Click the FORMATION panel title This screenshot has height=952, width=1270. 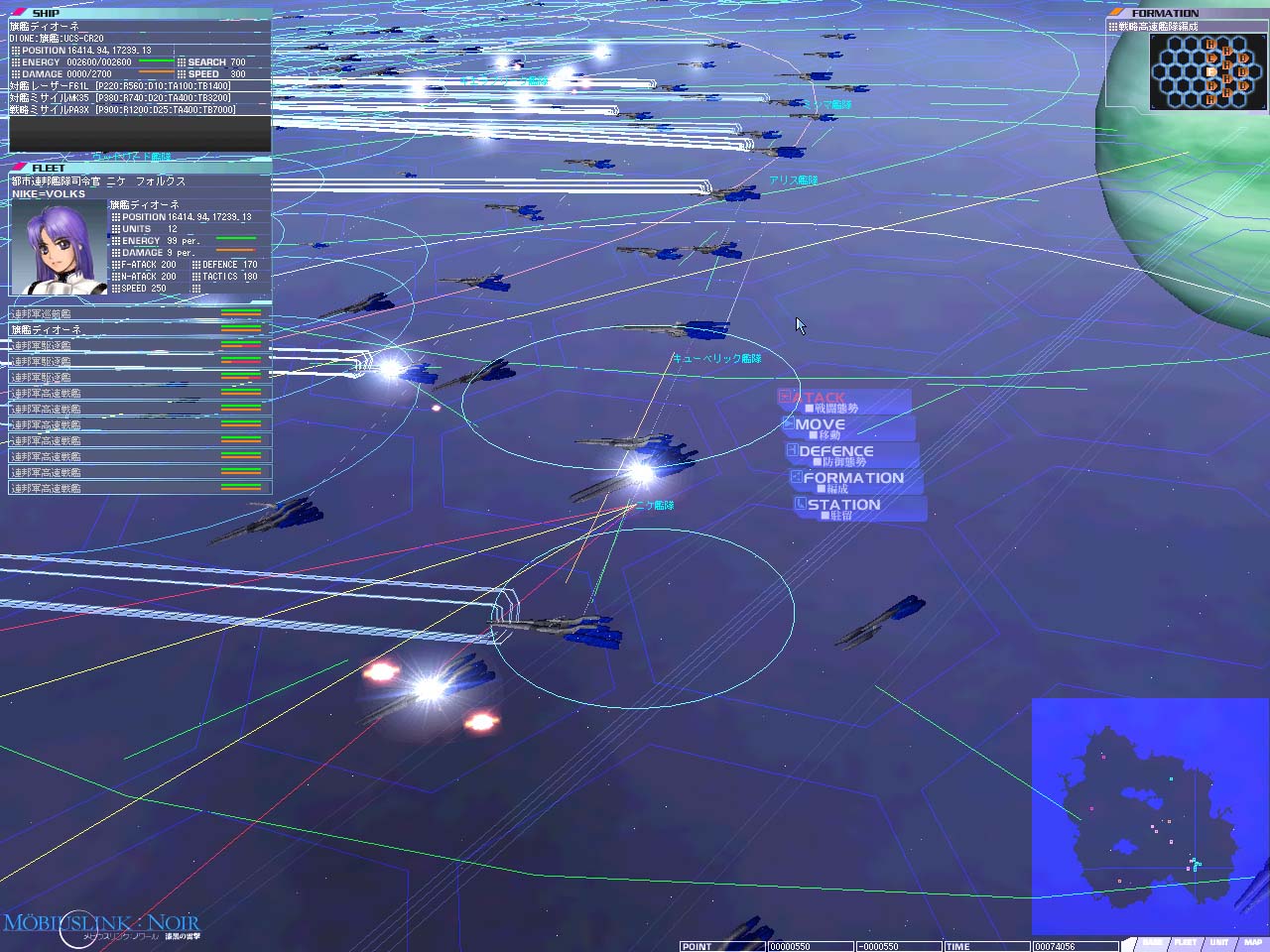tap(1165, 14)
